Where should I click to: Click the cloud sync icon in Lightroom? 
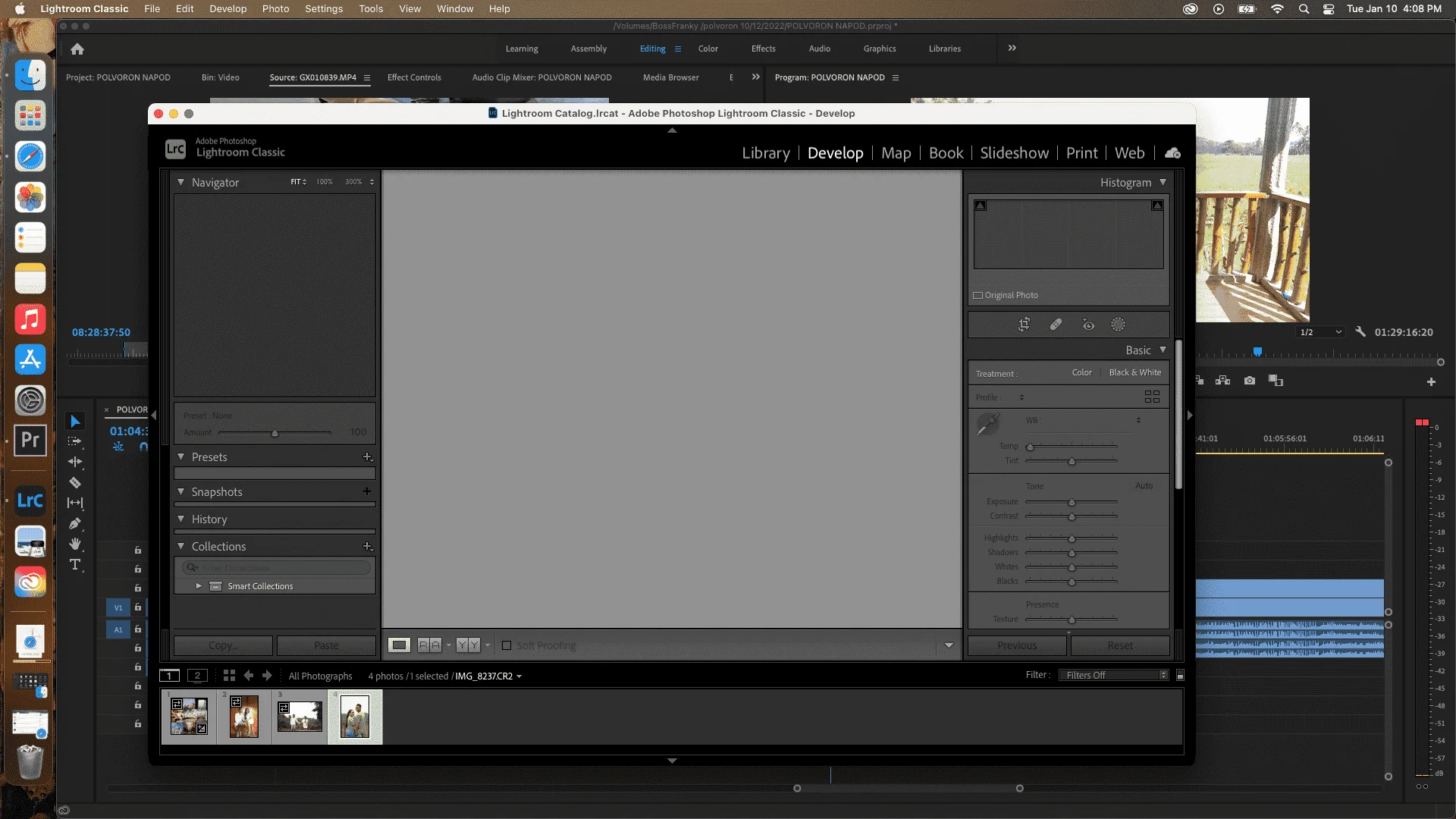coord(1172,153)
